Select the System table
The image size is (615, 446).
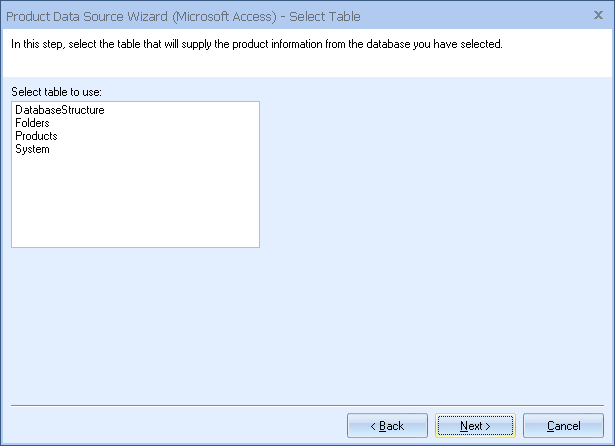(x=33, y=149)
